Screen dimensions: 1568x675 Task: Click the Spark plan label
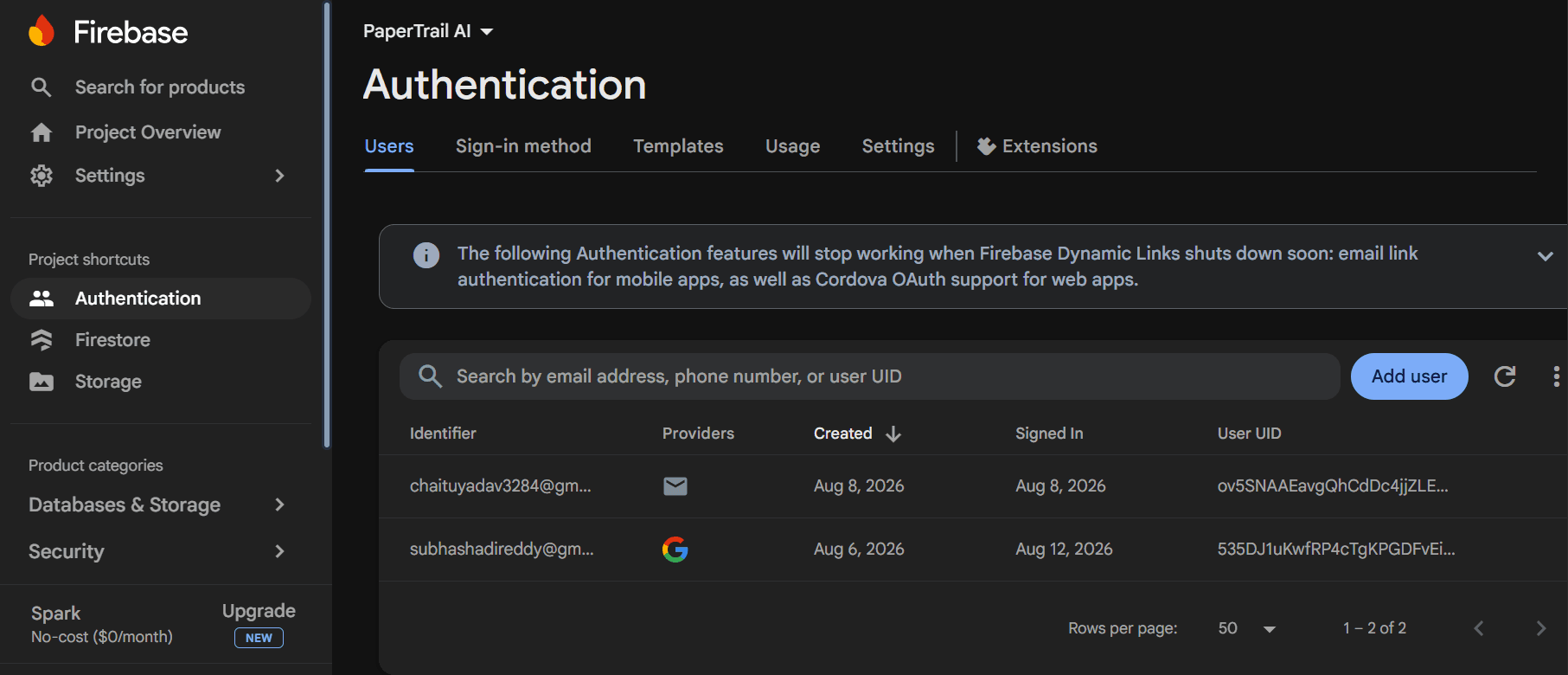(x=55, y=614)
